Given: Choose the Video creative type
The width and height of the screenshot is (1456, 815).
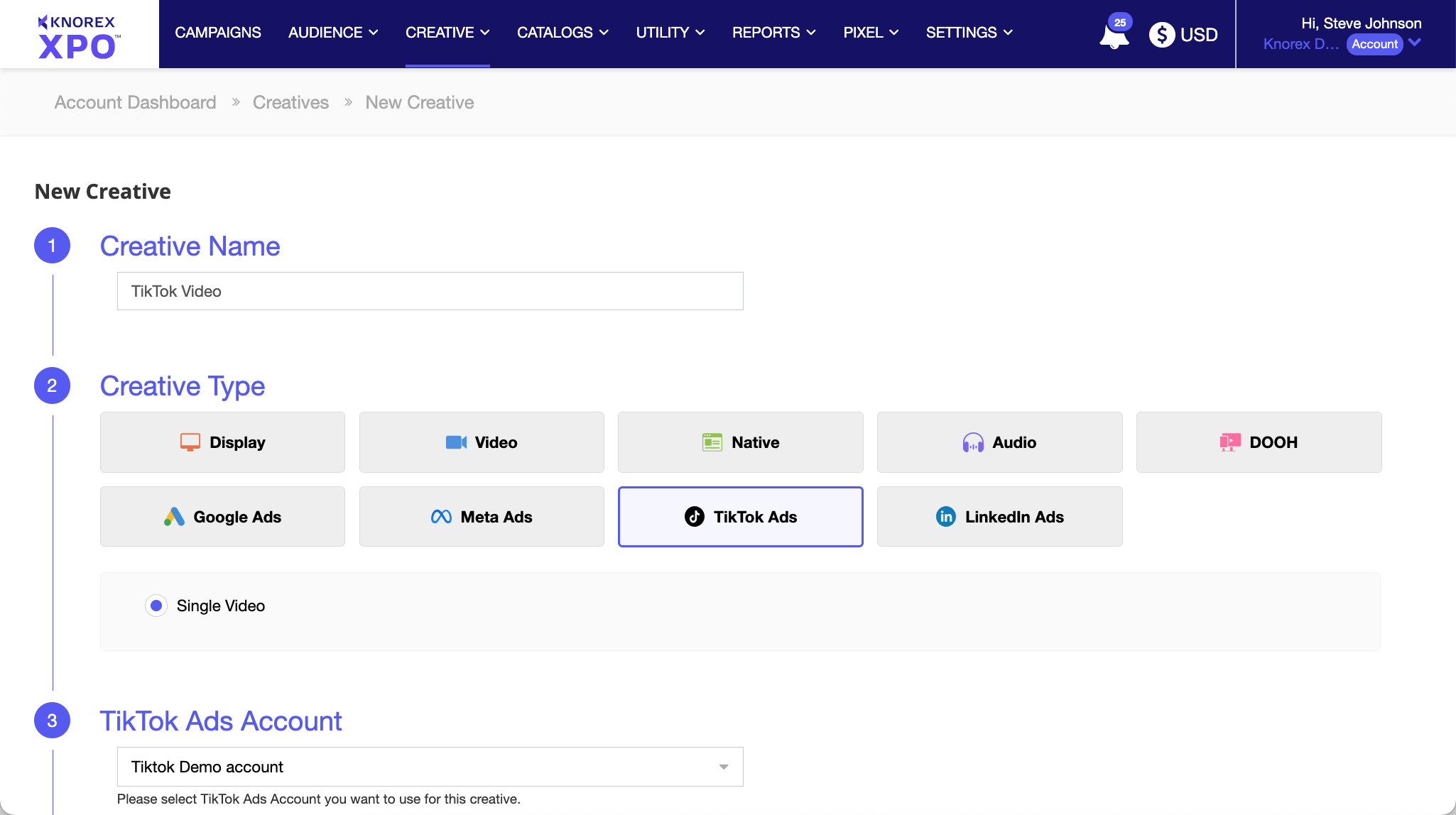Looking at the screenshot, I should 482,442.
